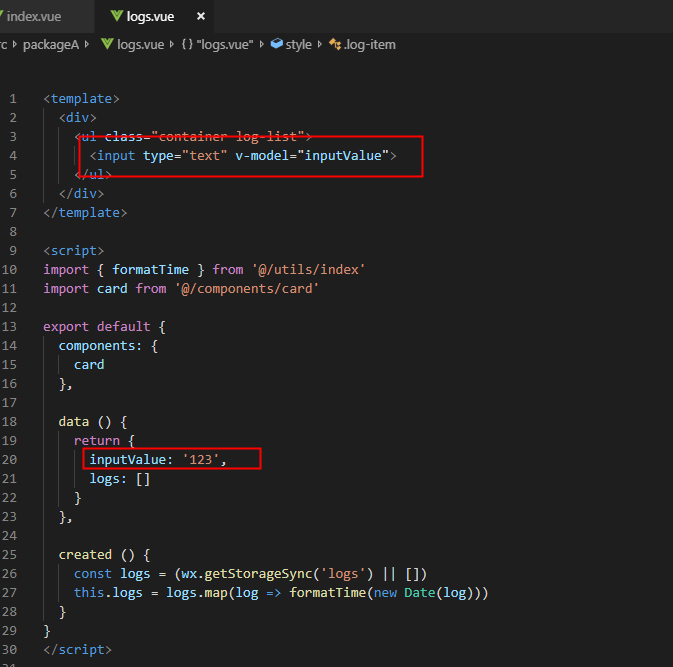Click inputValue: '123' property line
This screenshot has width=673, height=667.
pos(158,460)
